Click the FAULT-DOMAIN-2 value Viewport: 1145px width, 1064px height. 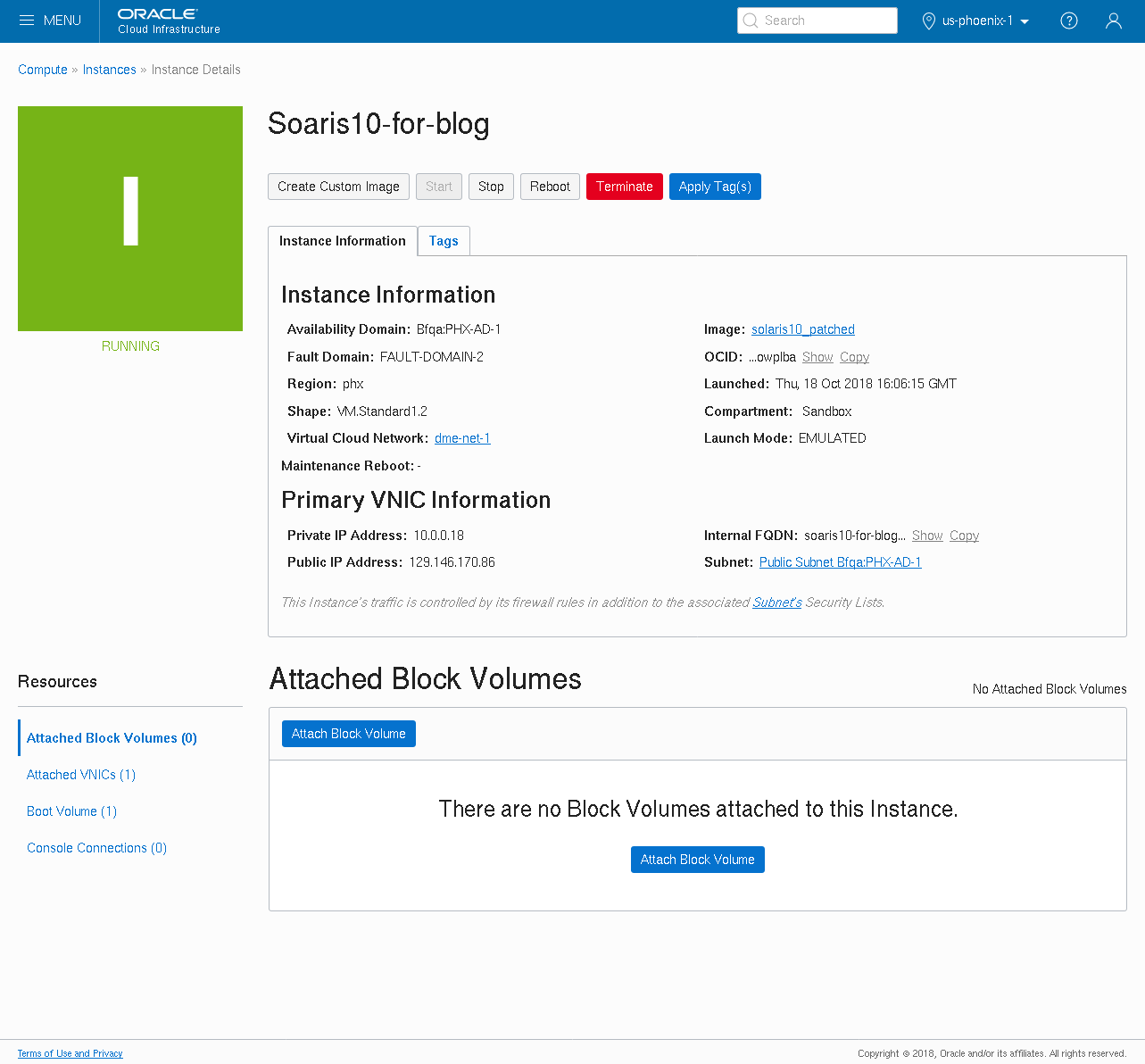432,357
